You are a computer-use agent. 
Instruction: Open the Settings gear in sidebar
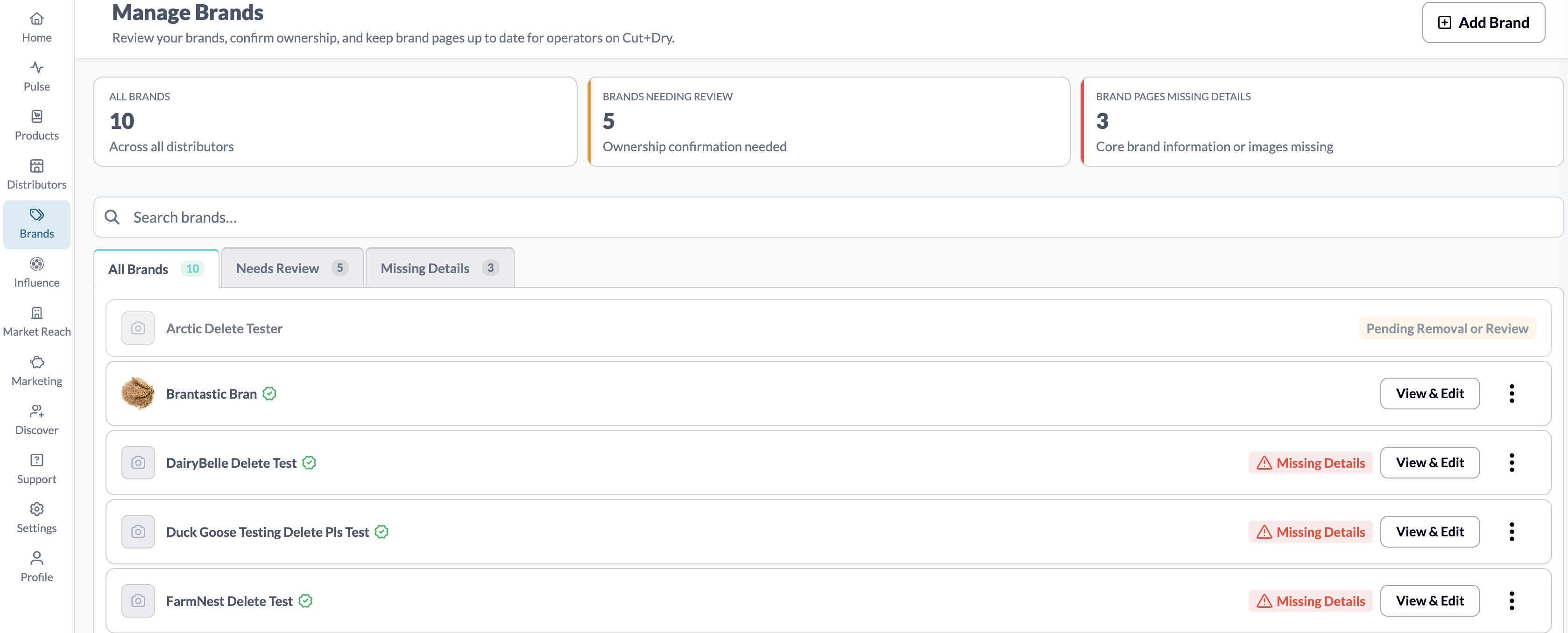[x=36, y=509]
